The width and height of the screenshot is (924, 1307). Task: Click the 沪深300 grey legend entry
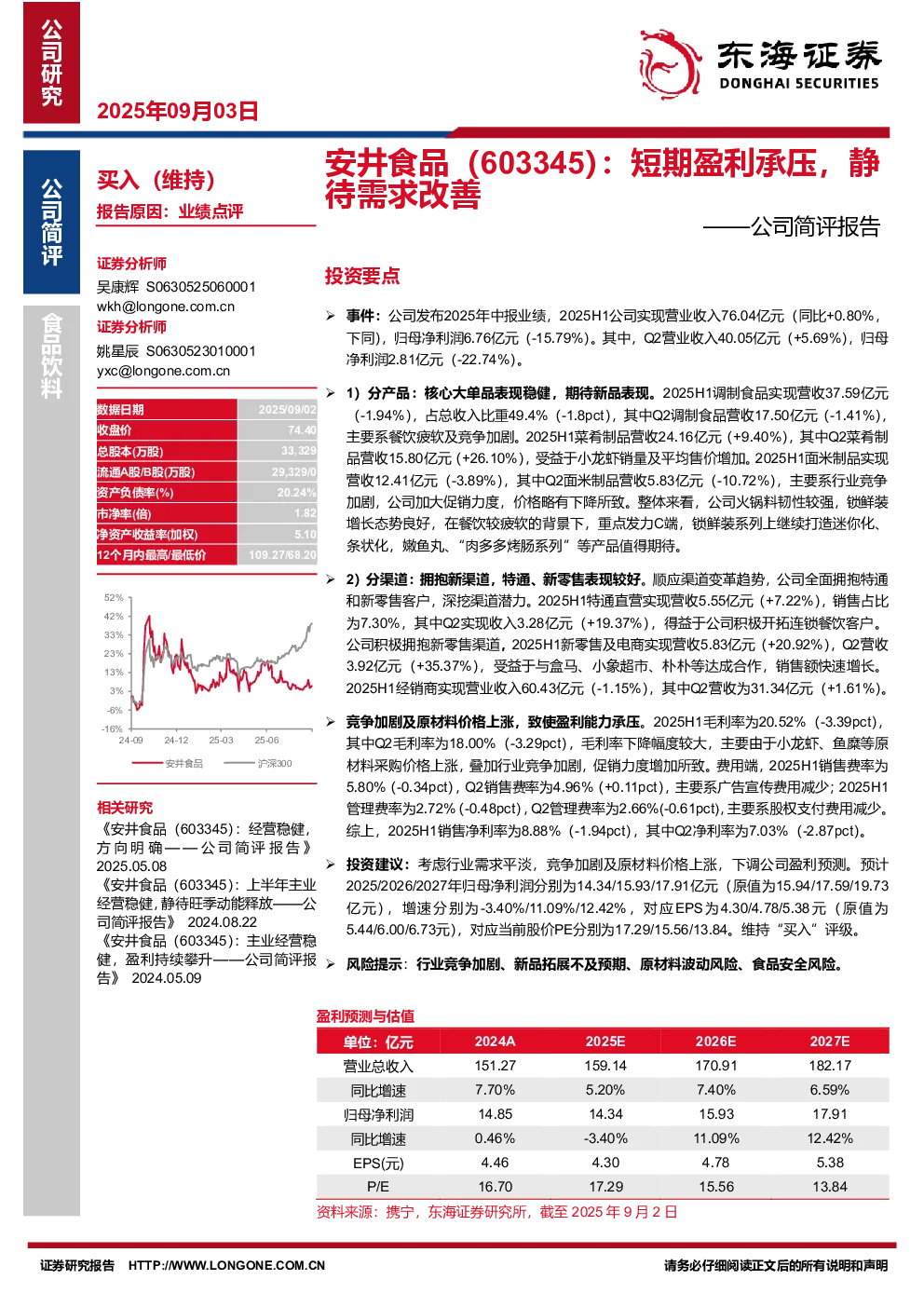click(258, 763)
